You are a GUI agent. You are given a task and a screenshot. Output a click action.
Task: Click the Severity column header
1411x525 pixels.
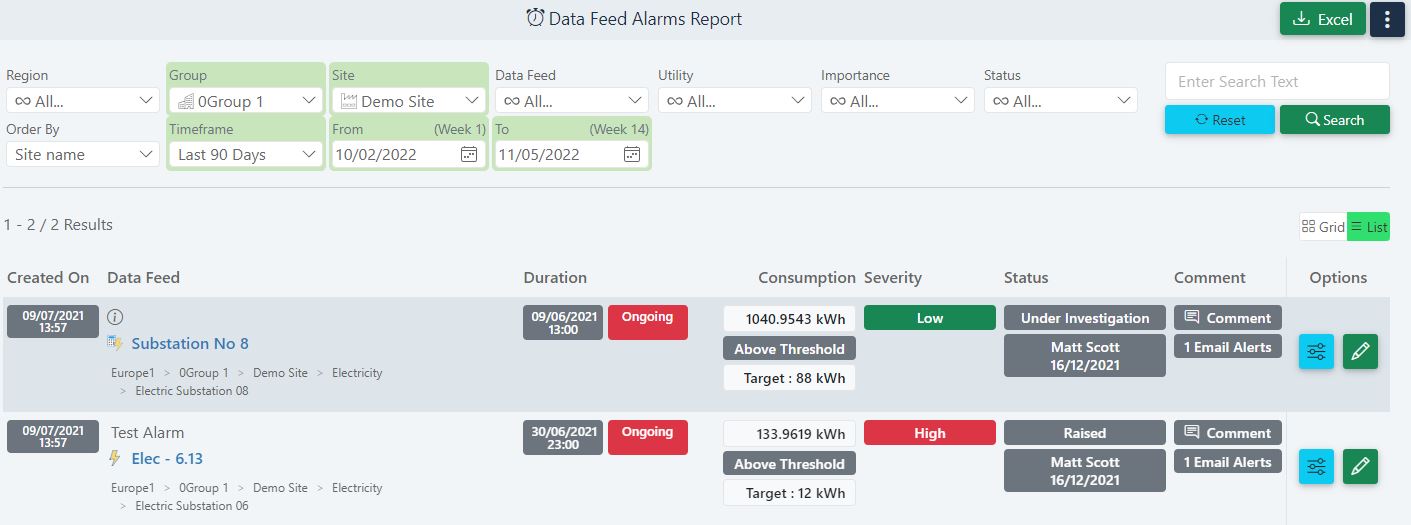[893, 278]
